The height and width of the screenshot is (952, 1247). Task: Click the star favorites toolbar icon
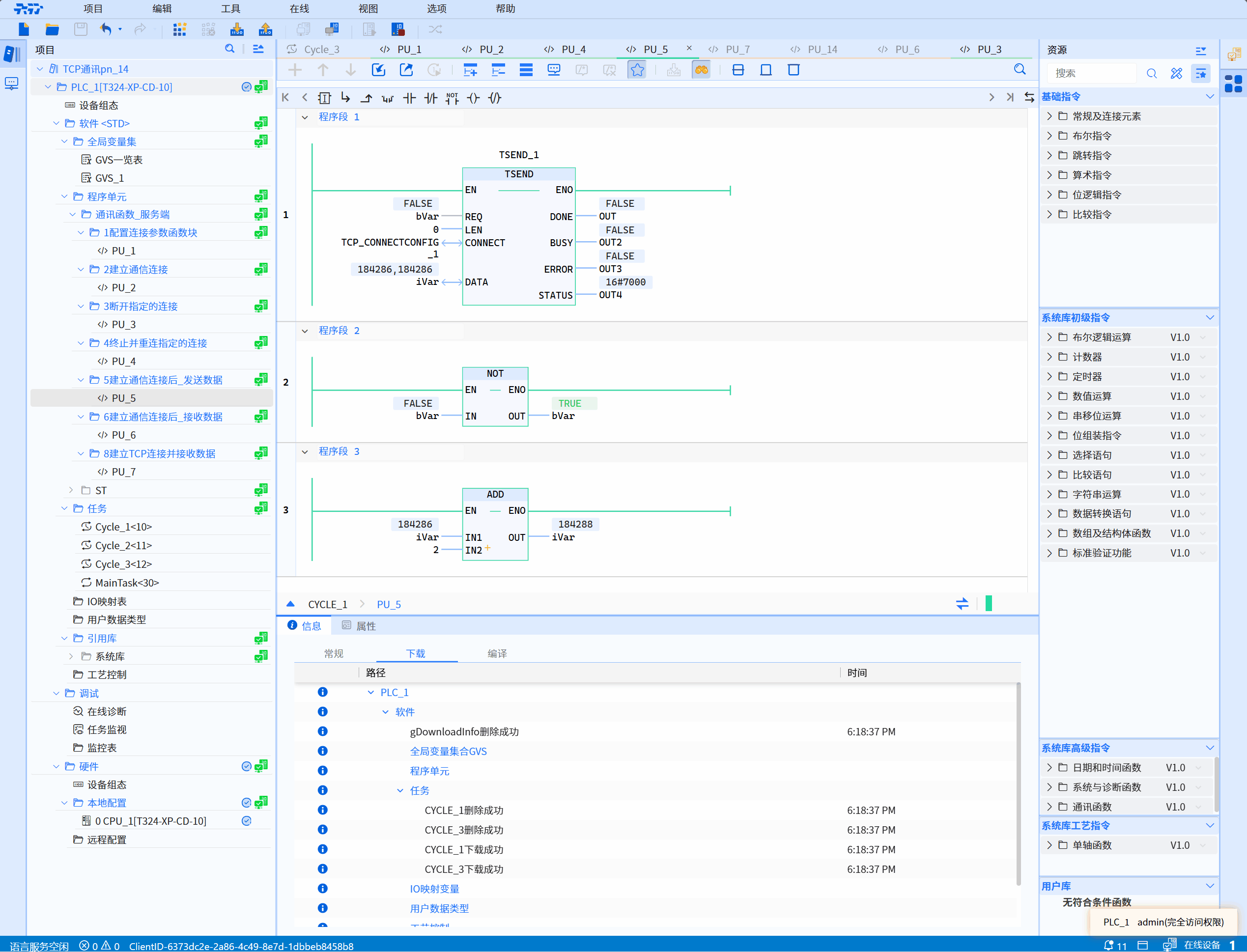[637, 70]
